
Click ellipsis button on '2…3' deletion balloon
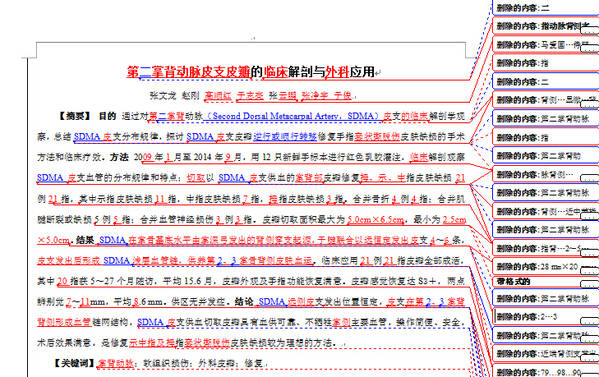(x=590, y=321)
